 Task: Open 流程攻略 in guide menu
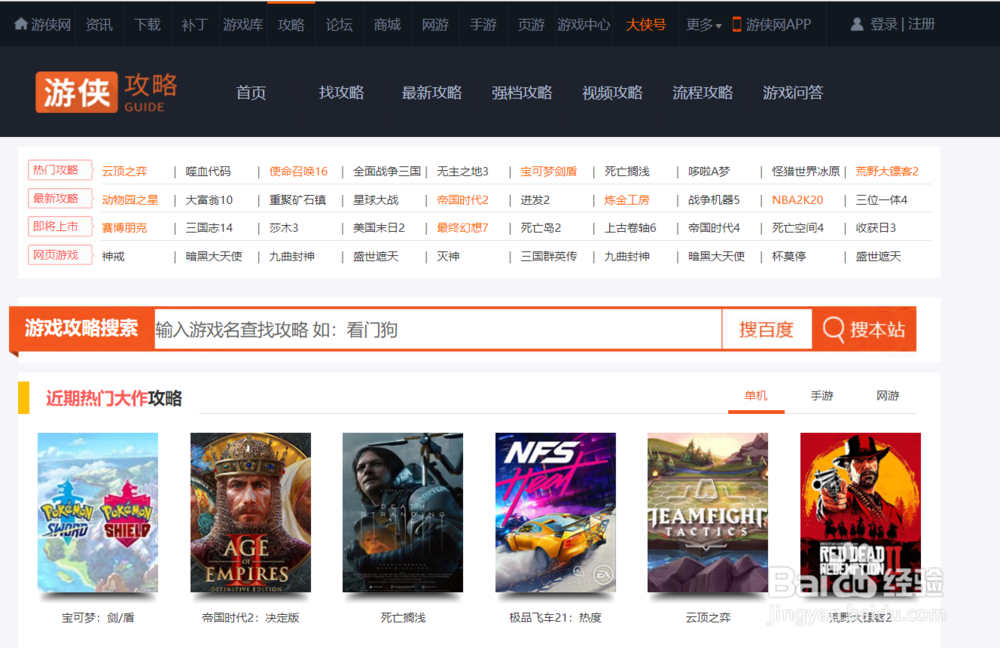(703, 92)
